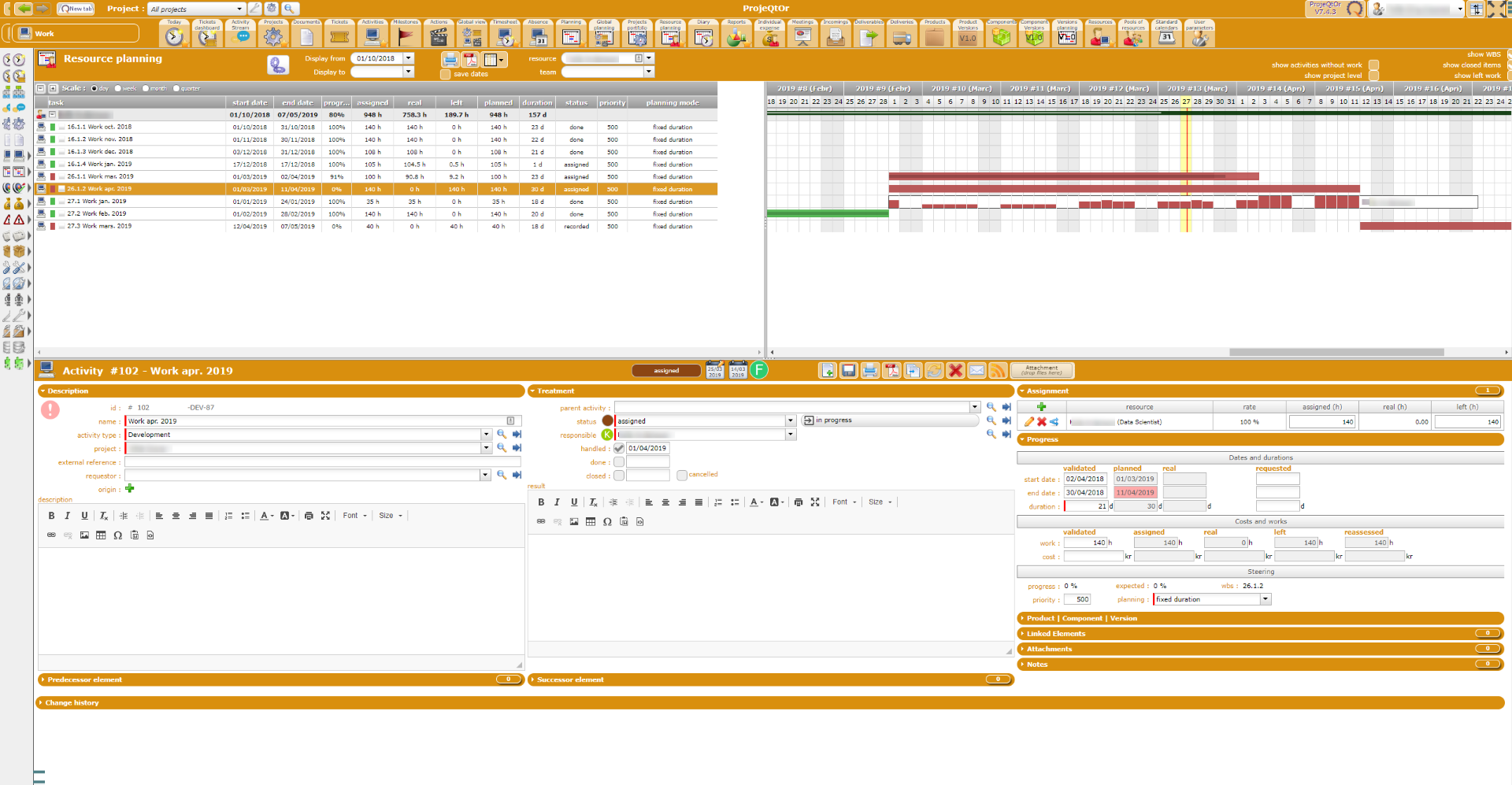Click the New tab button
Viewport: 1512px width, 785px height.
pyautogui.click(x=76, y=9)
